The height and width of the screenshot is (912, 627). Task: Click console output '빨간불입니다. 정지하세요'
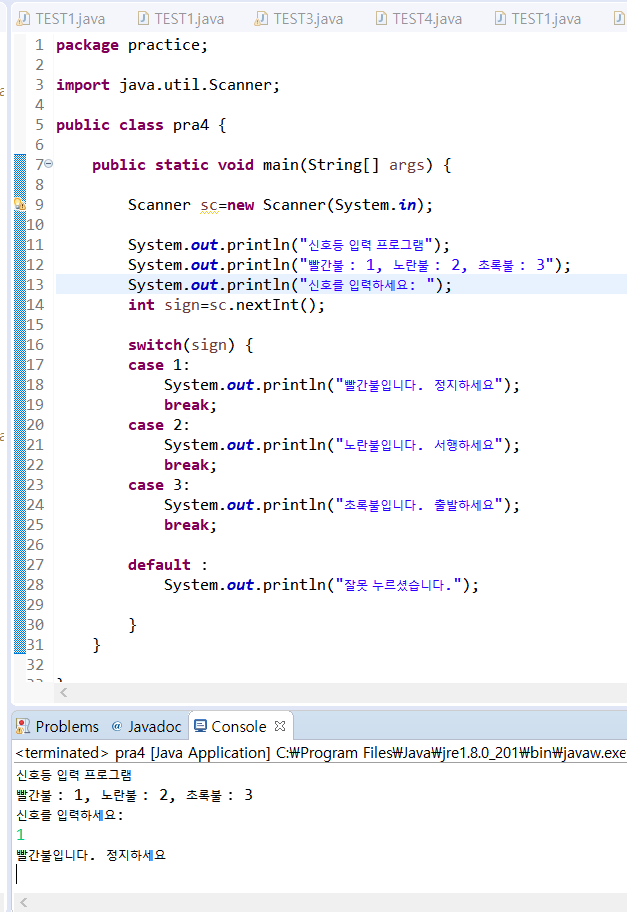pyautogui.click(x=91, y=855)
